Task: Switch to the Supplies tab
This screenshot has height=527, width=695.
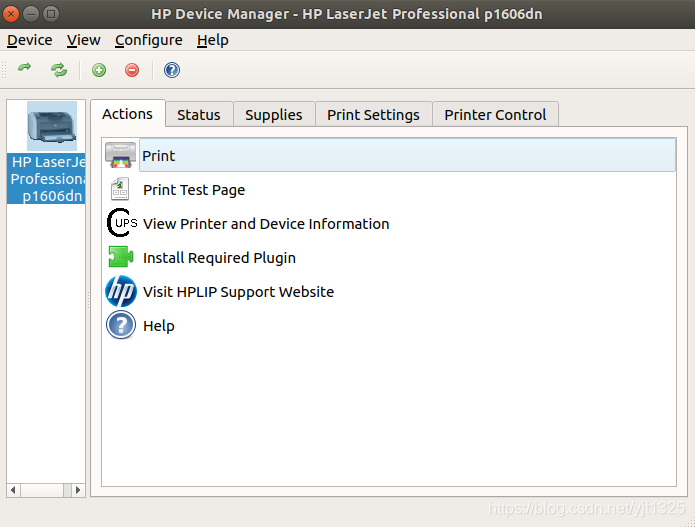Action: (x=274, y=115)
